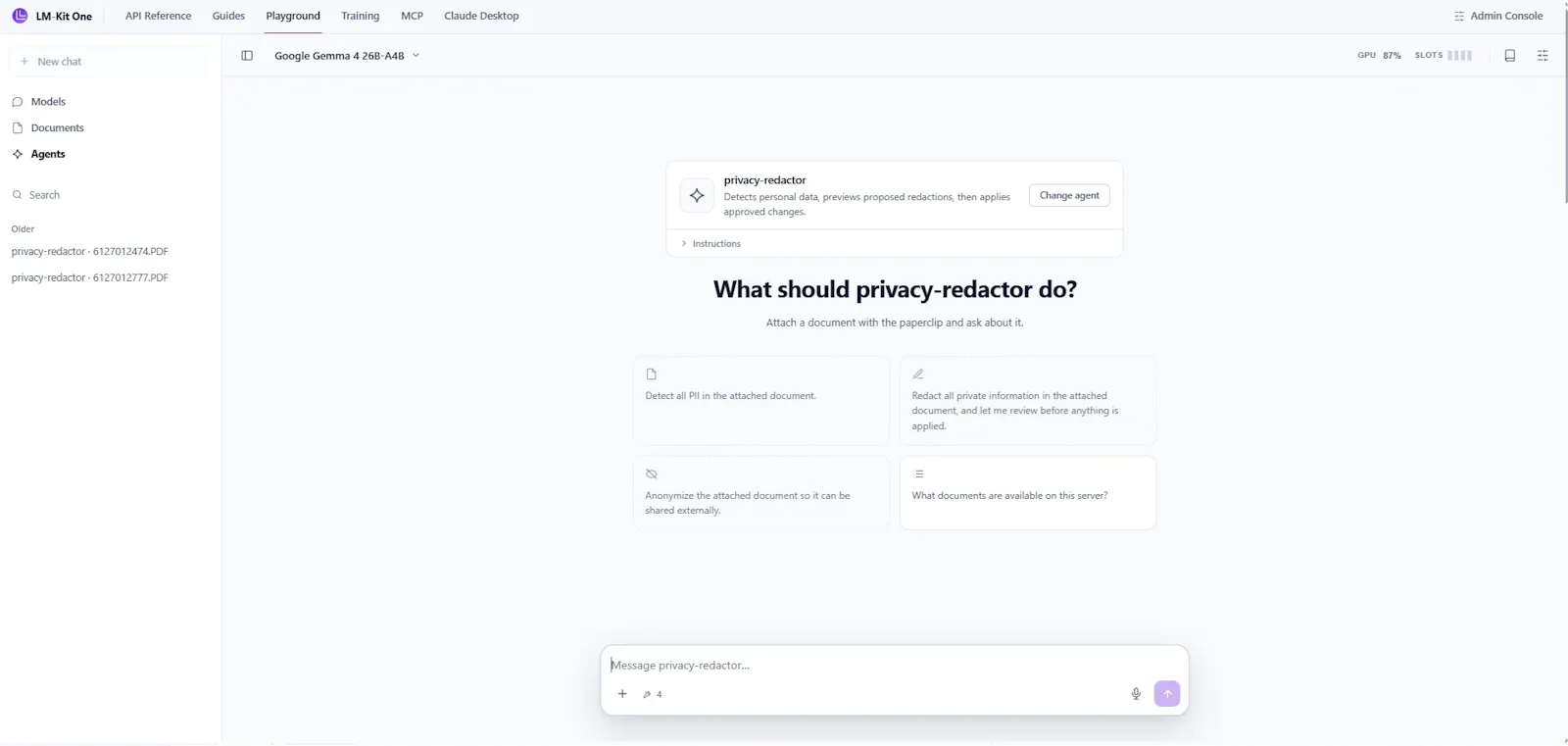The width and height of the screenshot is (1568, 746).
Task: Click the 'Older' history group label
Action: [23, 229]
